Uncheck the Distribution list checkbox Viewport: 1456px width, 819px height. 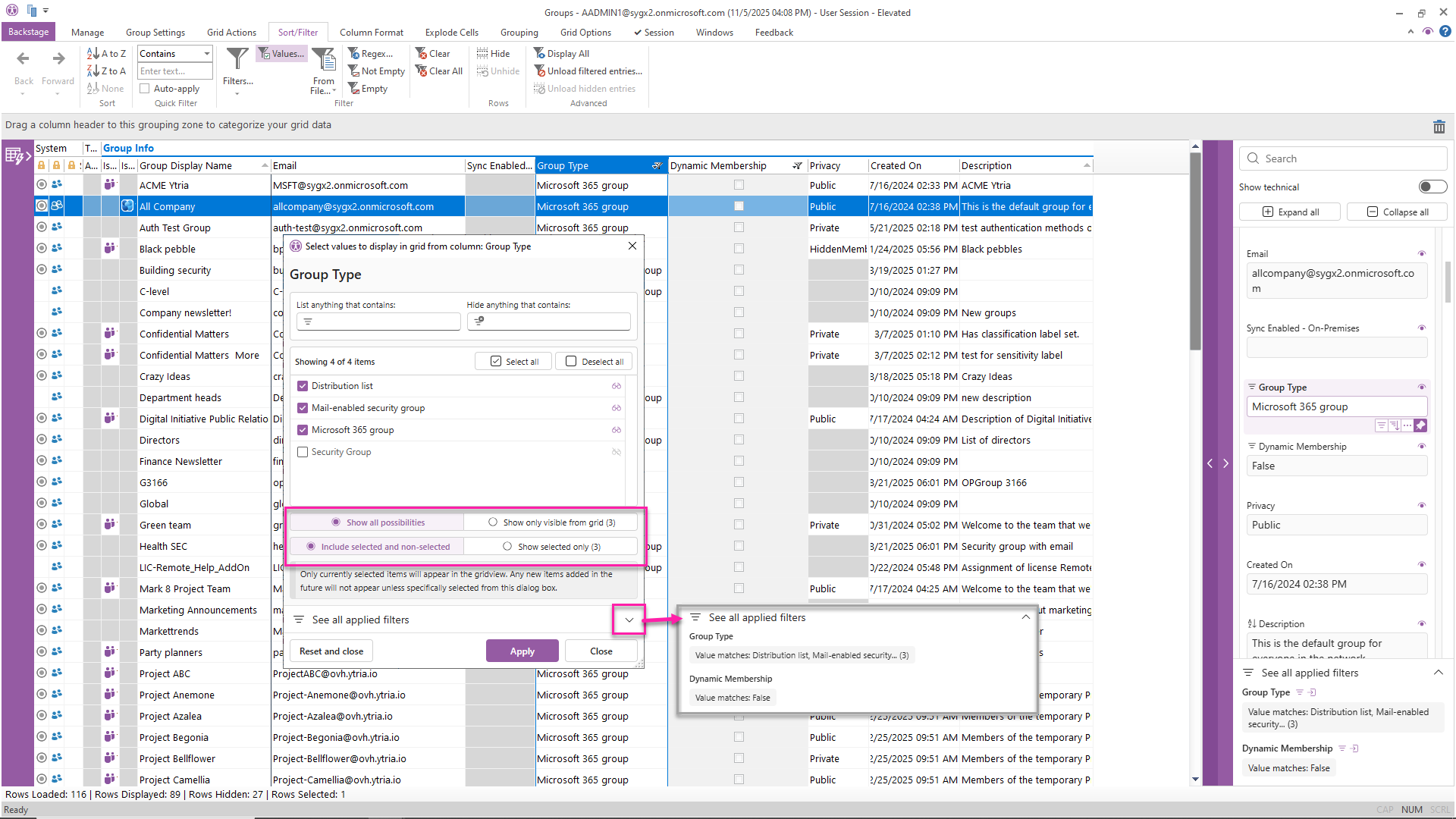(x=303, y=386)
